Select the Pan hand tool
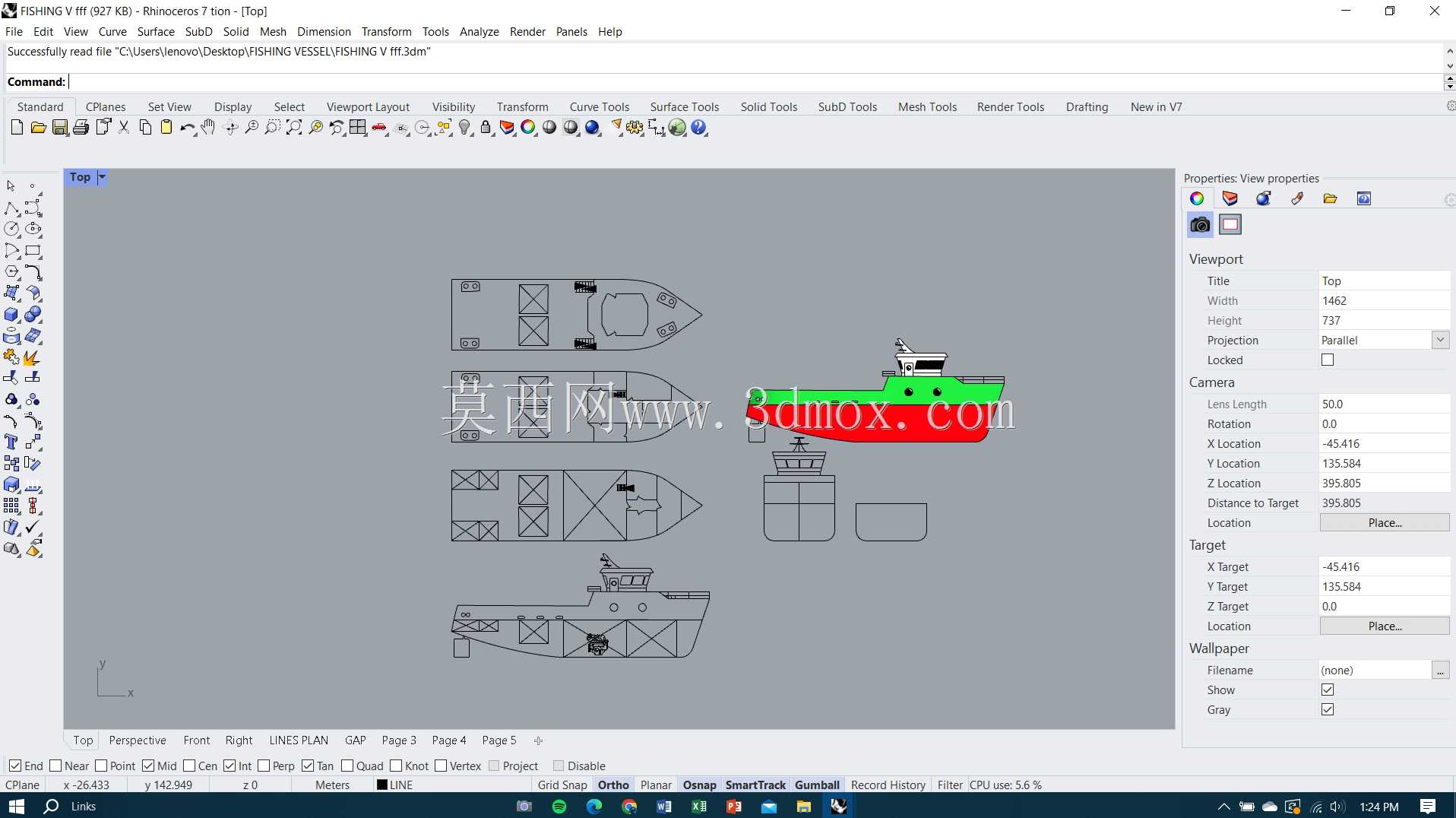This screenshot has width=1456, height=818. 208,128
